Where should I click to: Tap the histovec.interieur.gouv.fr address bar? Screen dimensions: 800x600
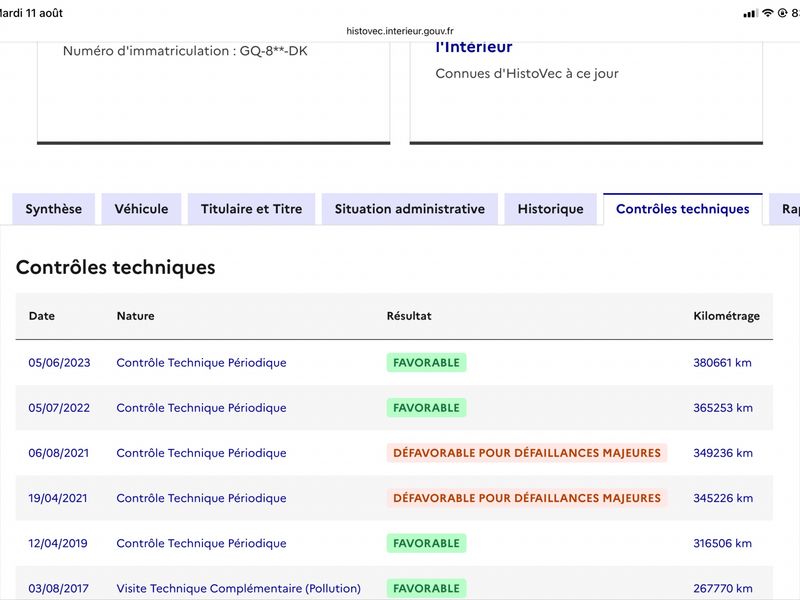tap(400, 31)
